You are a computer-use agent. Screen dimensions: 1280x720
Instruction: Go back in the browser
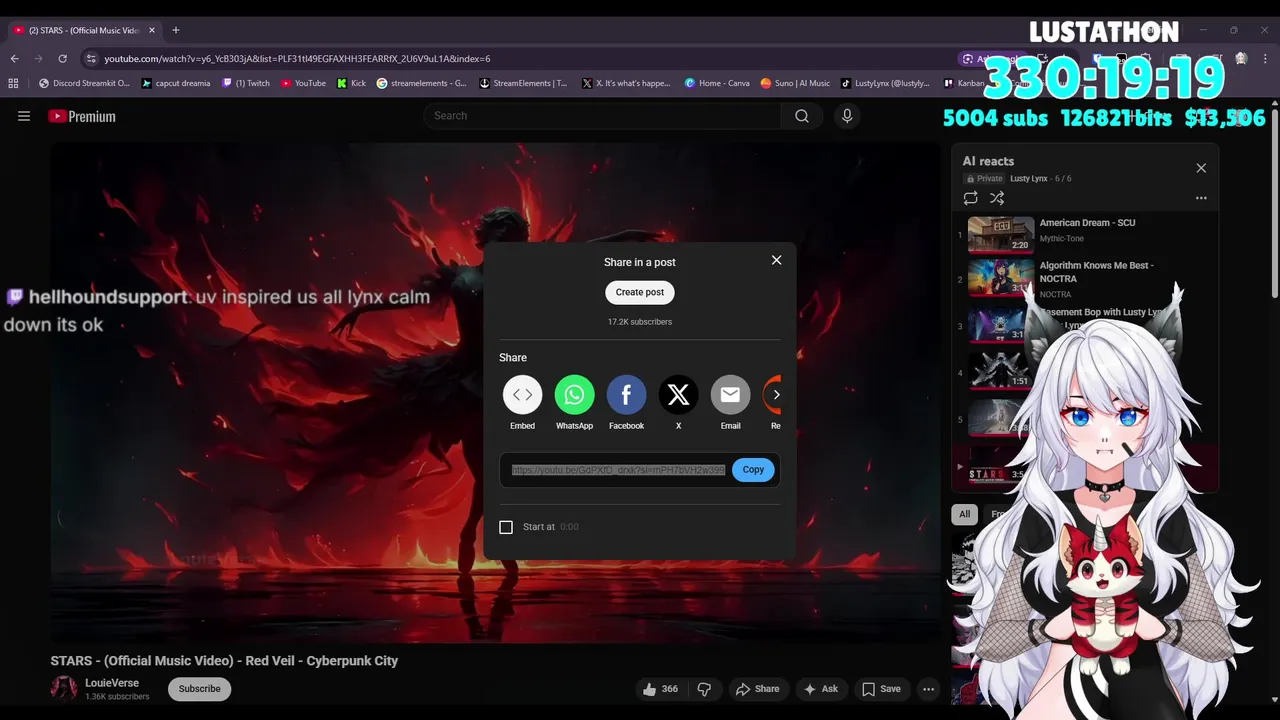[14, 59]
